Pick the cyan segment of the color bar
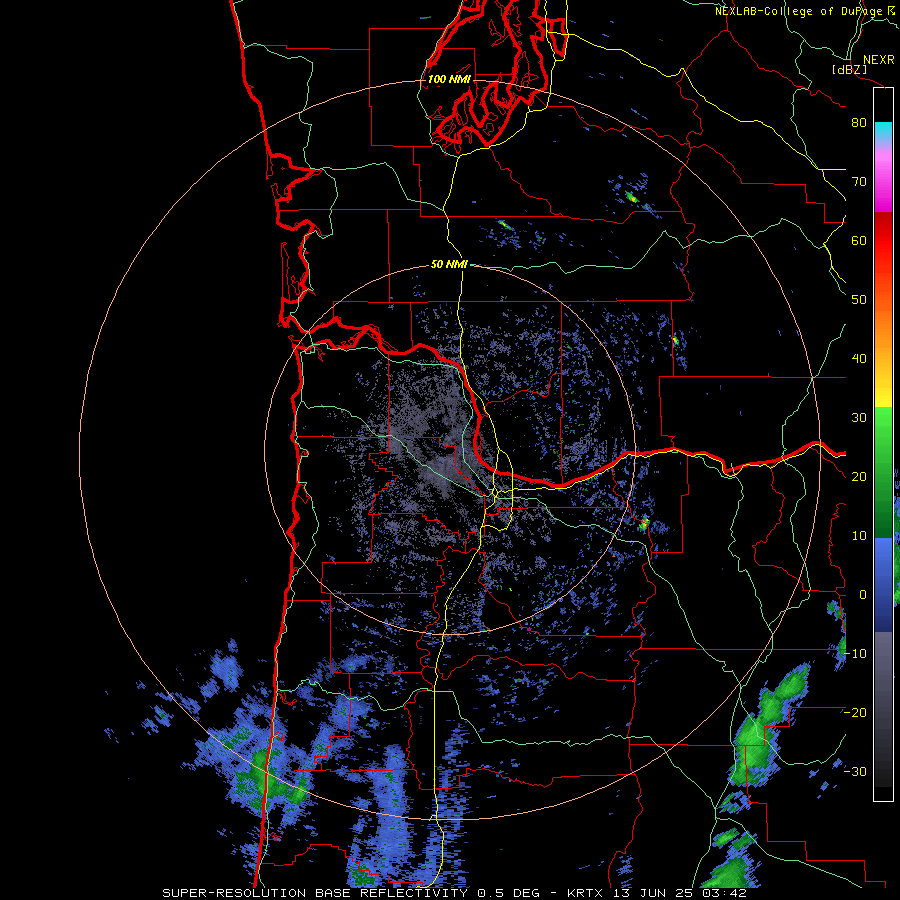The height and width of the screenshot is (900, 900). coord(883,131)
